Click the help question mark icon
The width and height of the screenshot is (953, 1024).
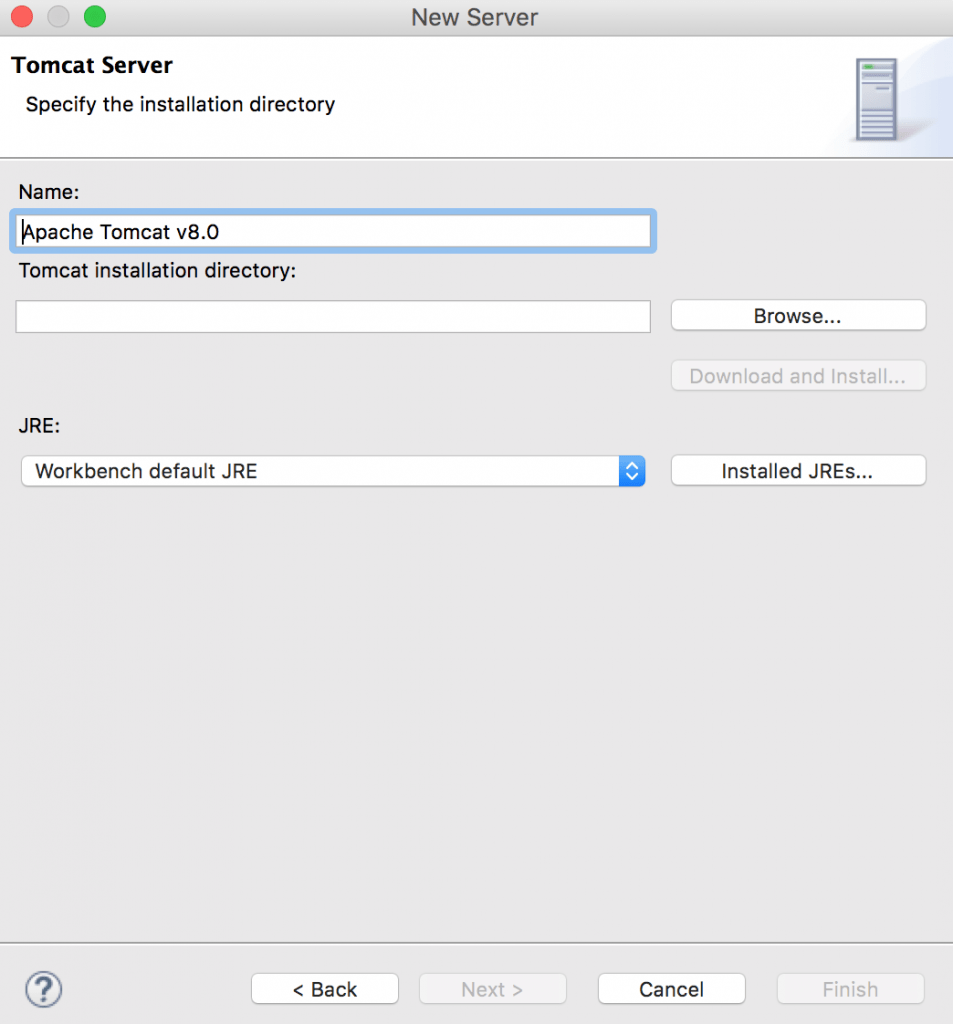pos(43,989)
